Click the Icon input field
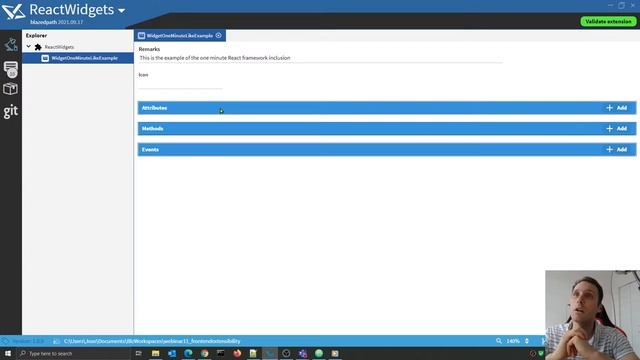The height and width of the screenshot is (360, 640). [x=180, y=84]
